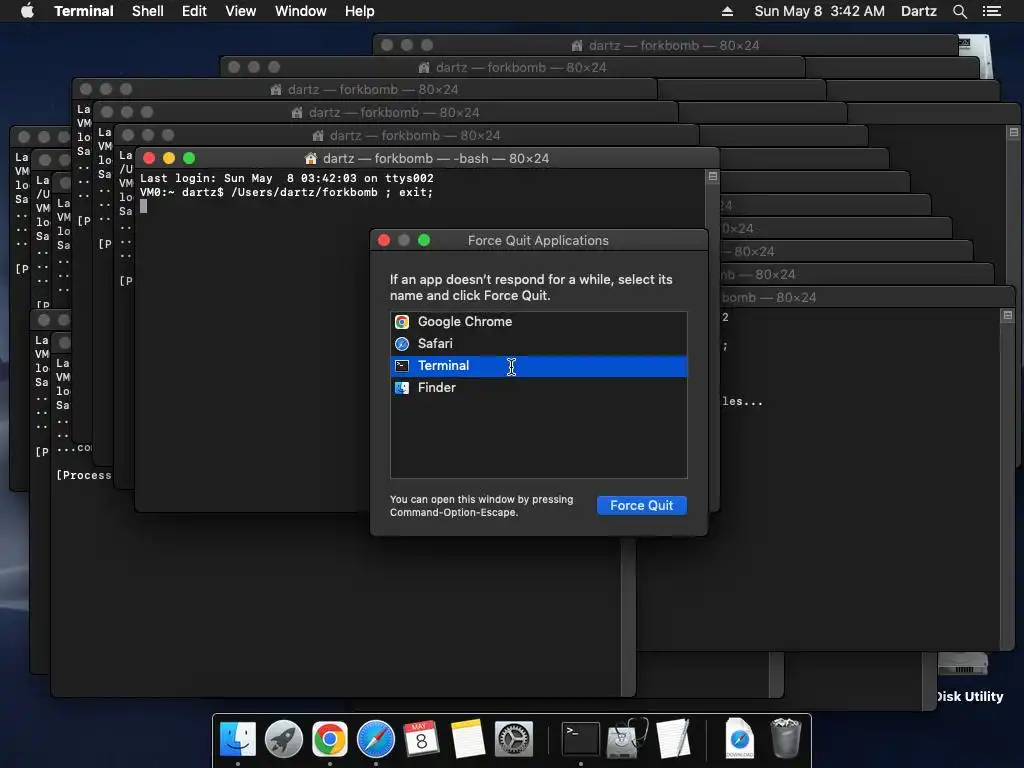The image size is (1024, 768).
Task: Open Spotlight search magnifier icon
Action: (959, 11)
